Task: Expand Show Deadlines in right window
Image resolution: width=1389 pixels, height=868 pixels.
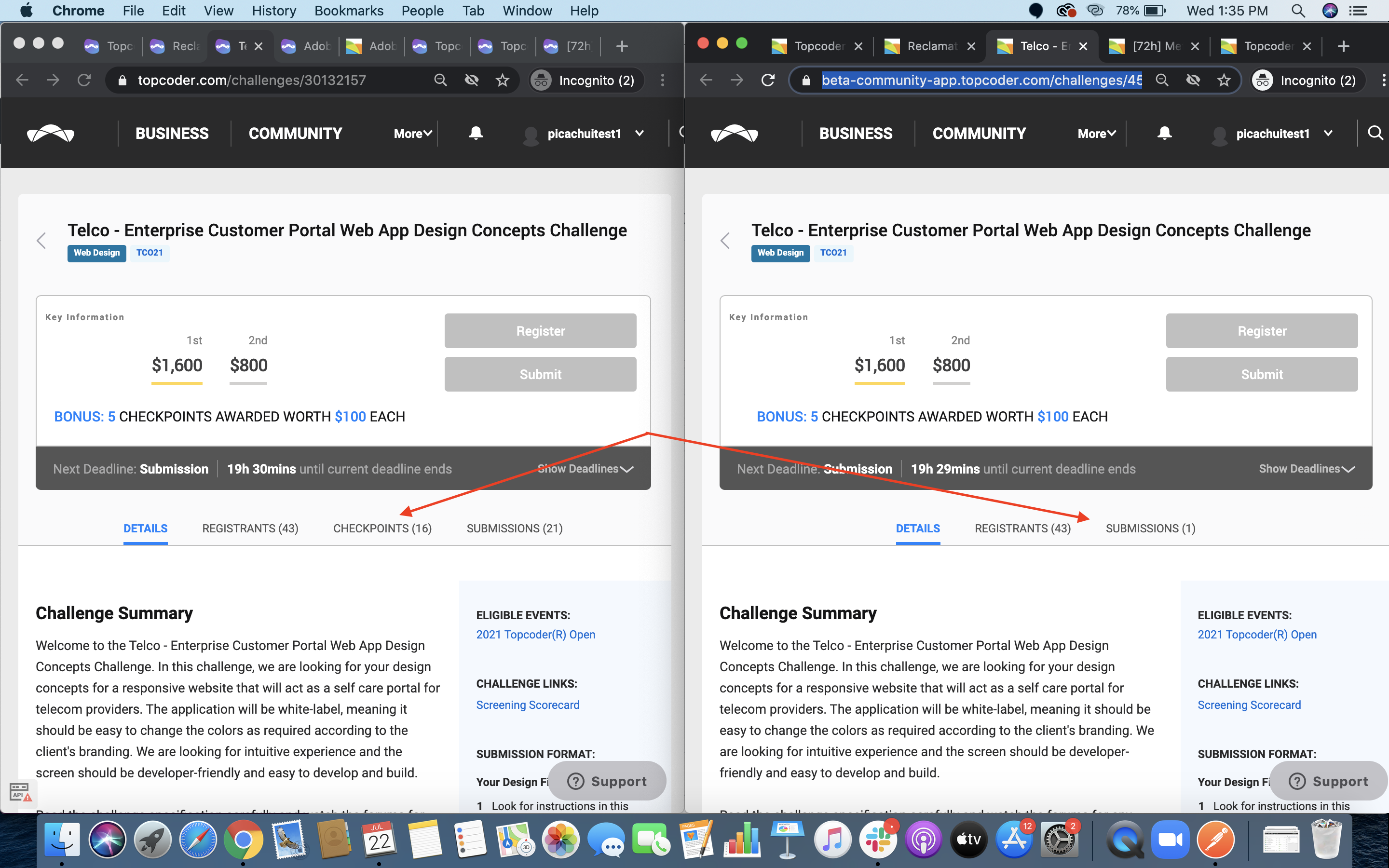Action: pyautogui.click(x=1307, y=468)
